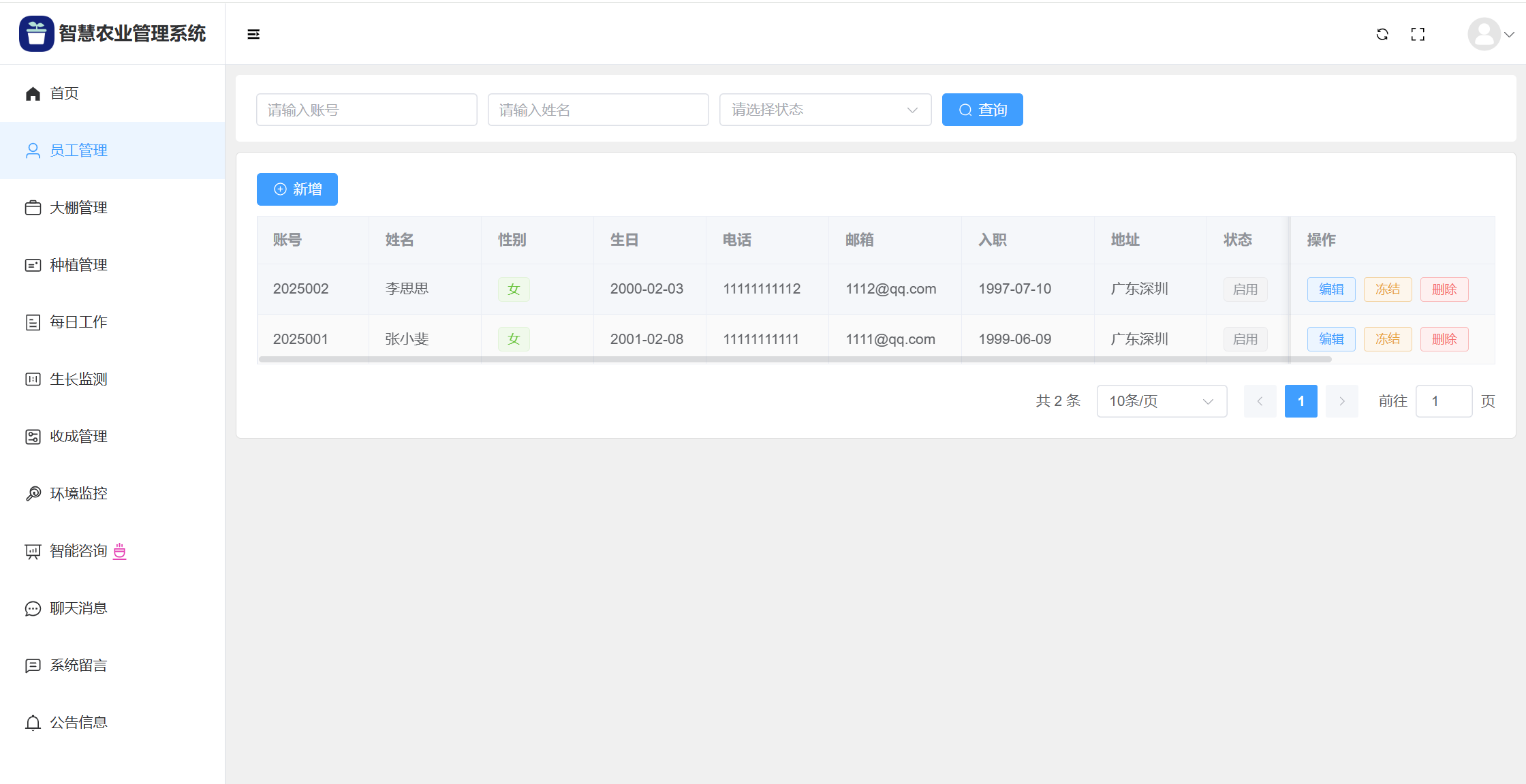Image resolution: width=1526 pixels, height=784 pixels.
Task: Focus the 请输入账号 input field
Action: pyautogui.click(x=367, y=110)
